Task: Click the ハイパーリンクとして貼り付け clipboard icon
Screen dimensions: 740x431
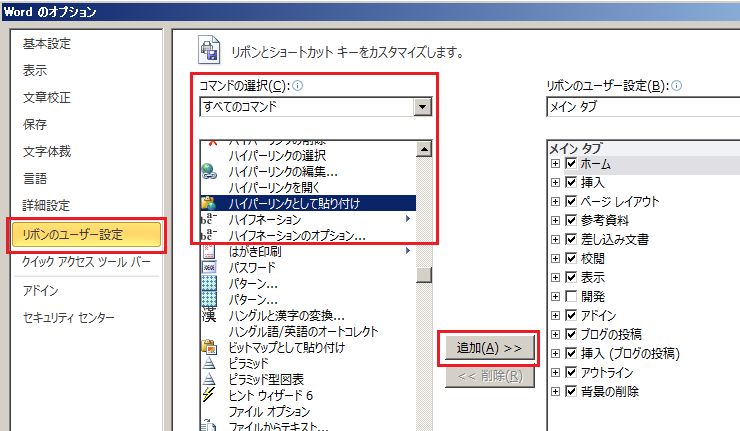Action: pos(209,203)
